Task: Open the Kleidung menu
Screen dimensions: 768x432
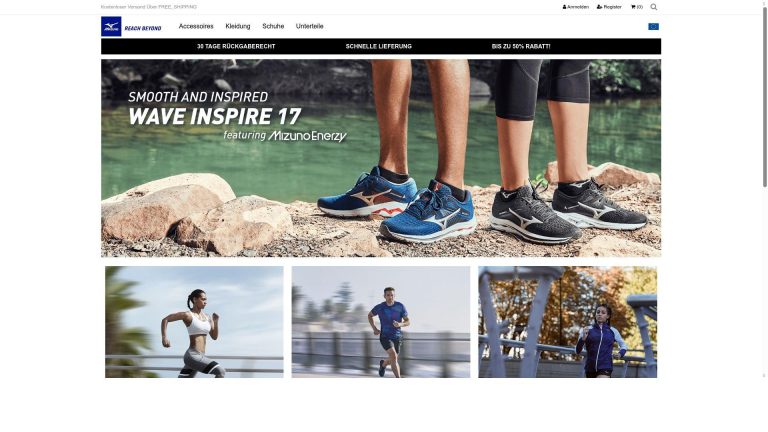Action: (238, 26)
